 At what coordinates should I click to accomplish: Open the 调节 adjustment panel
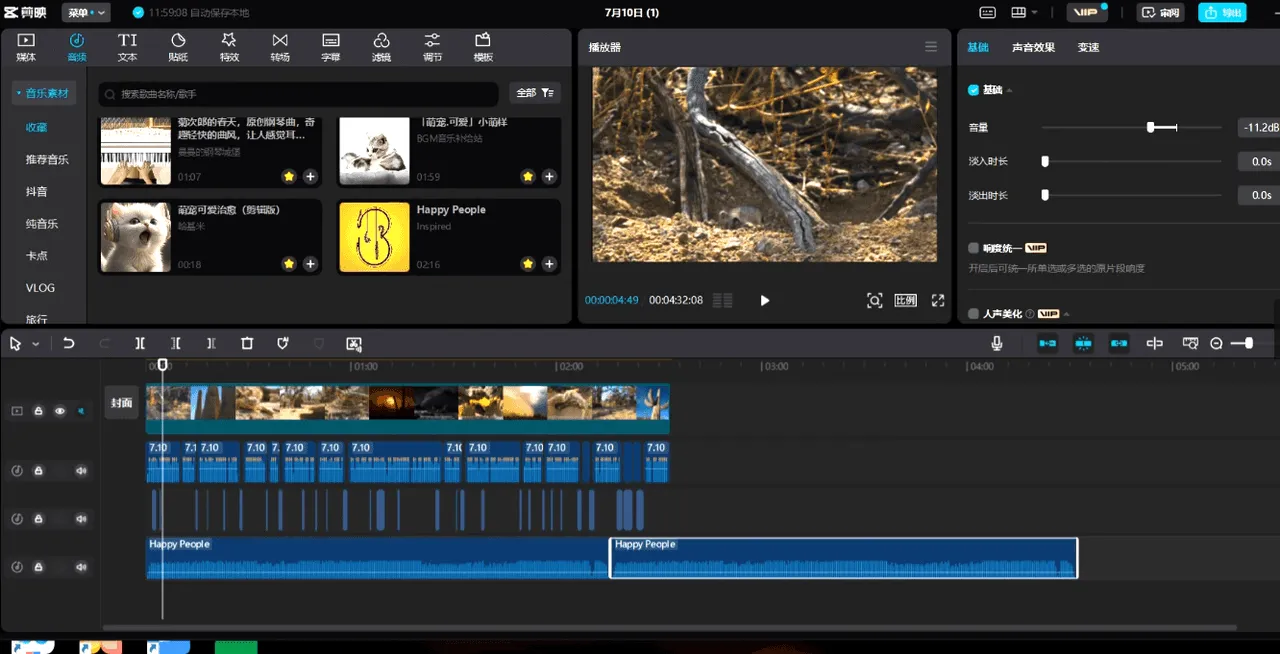(x=432, y=47)
